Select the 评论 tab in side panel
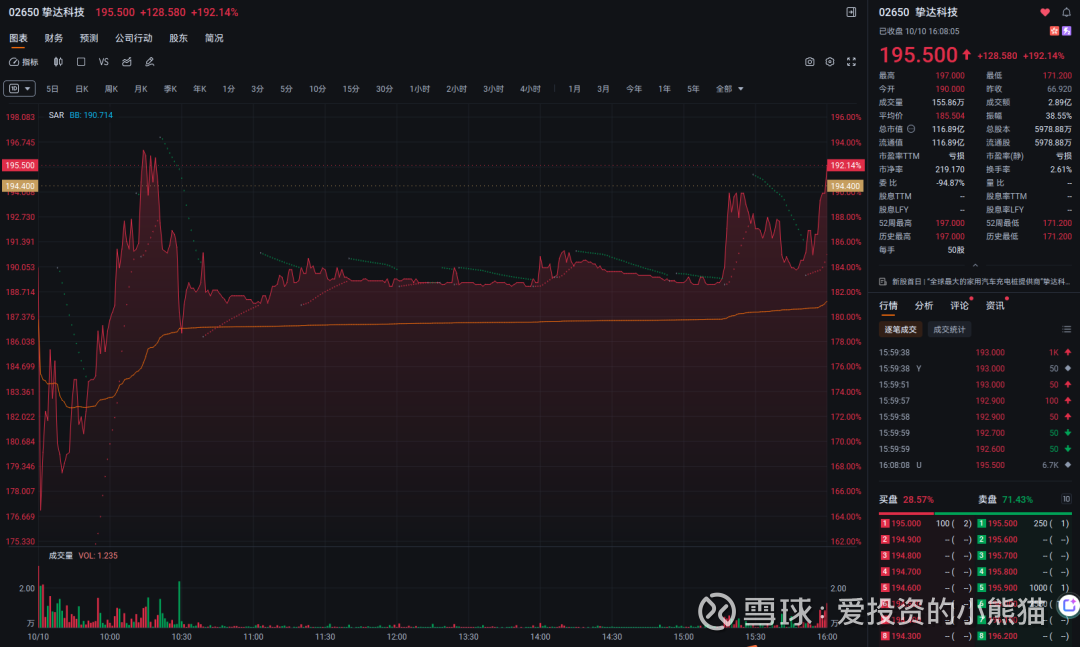The image size is (1080, 647). 959,306
